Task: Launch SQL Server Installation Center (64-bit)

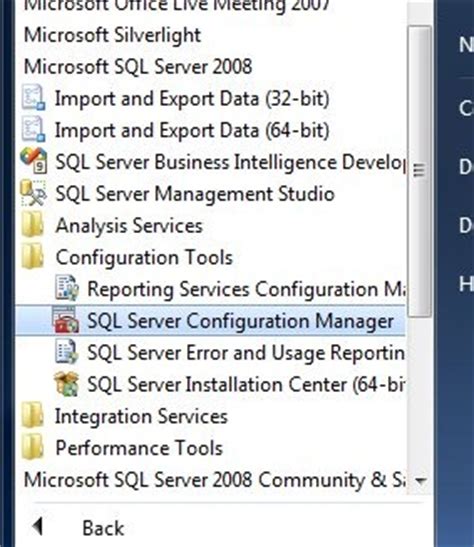Action: pyautogui.click(x=246, y=385)
